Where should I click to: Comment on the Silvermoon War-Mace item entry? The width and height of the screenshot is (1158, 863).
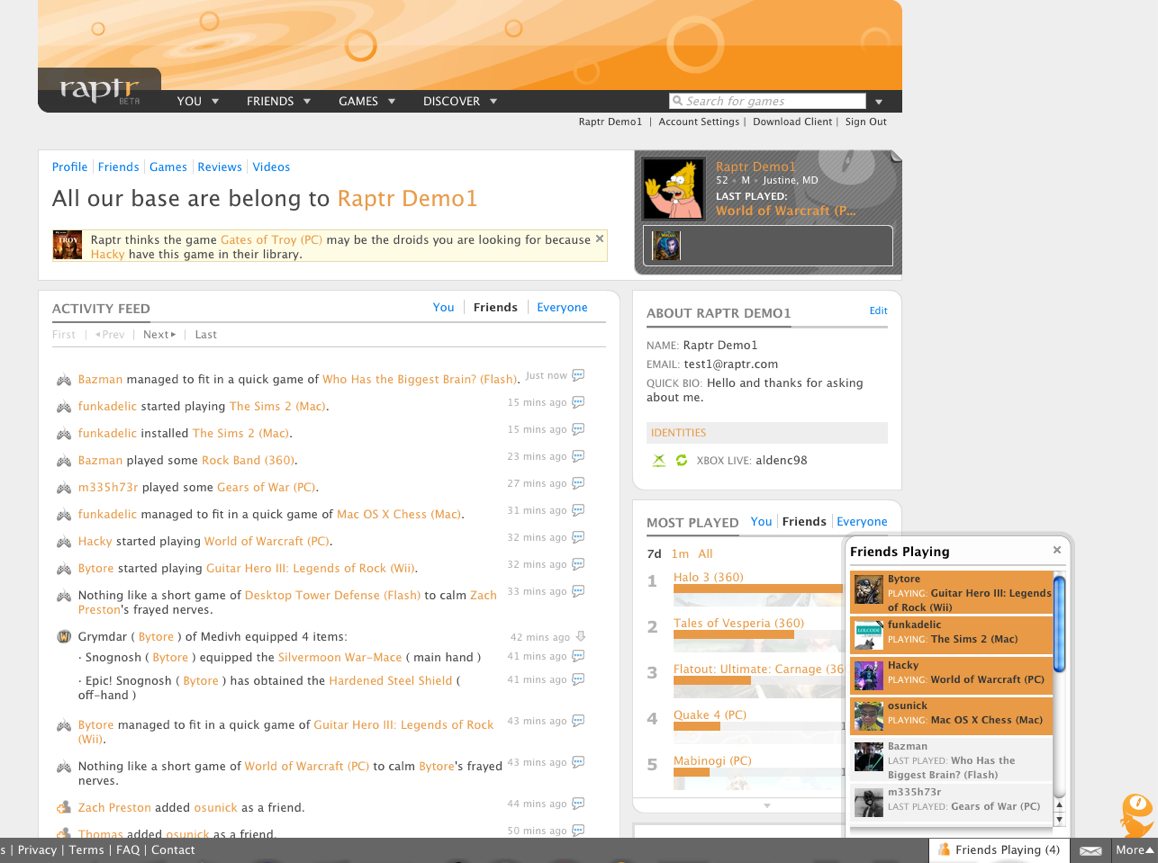[578, 656]
